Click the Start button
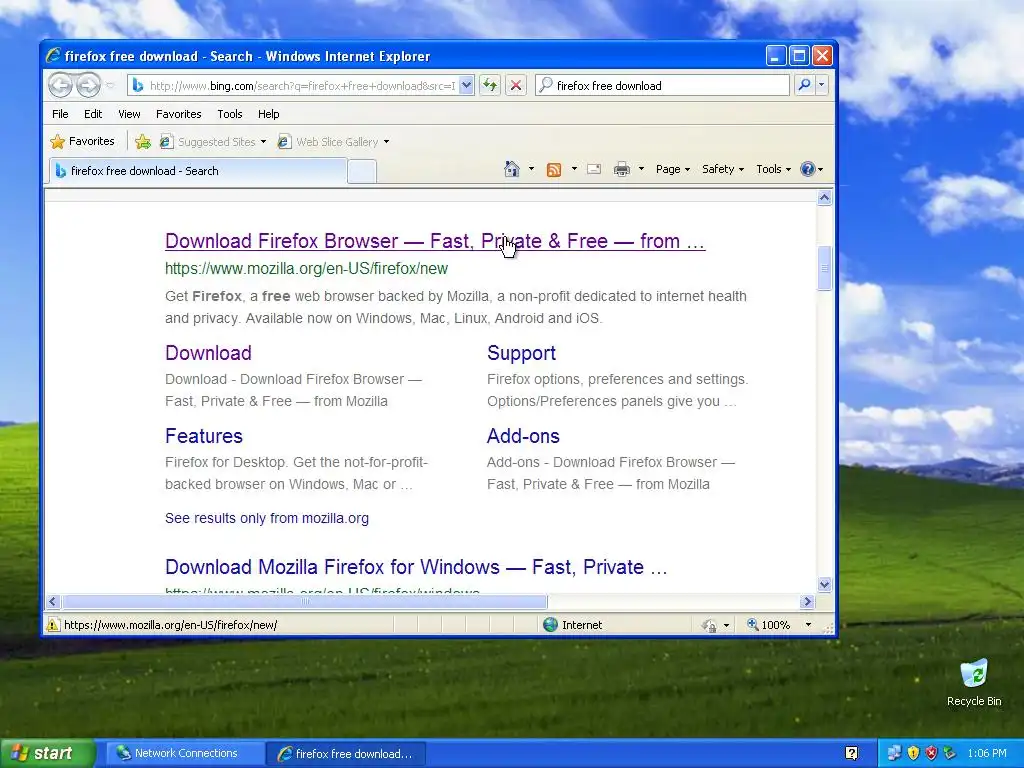The height and width of the screenshot is (768, 1024). (x=48, y=753)
